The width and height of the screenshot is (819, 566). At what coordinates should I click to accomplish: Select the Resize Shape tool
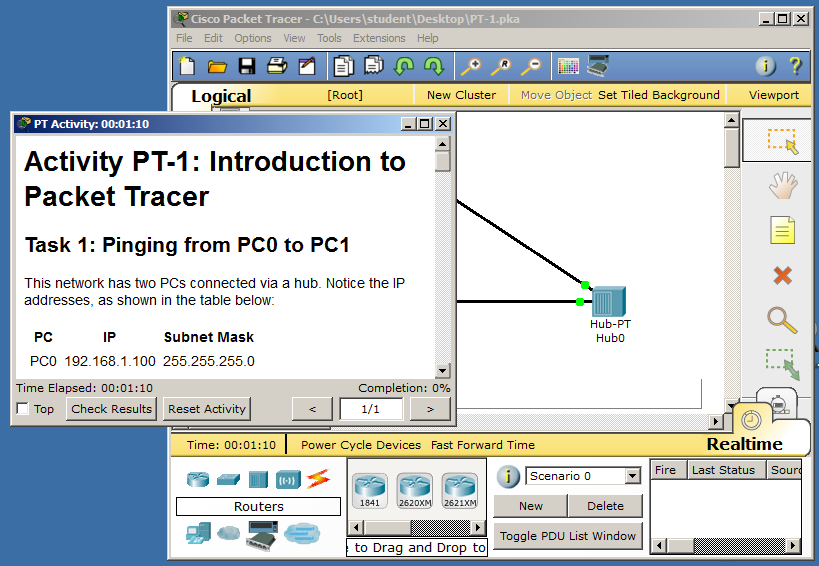(x=782, y=364)
